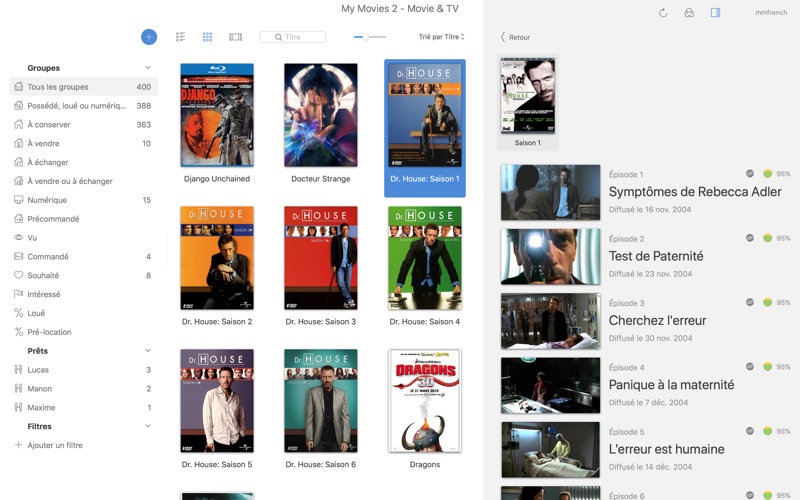Open the Test de Paternité episode title
This screenshot has width=800, height=500.
tap(656, 256)
